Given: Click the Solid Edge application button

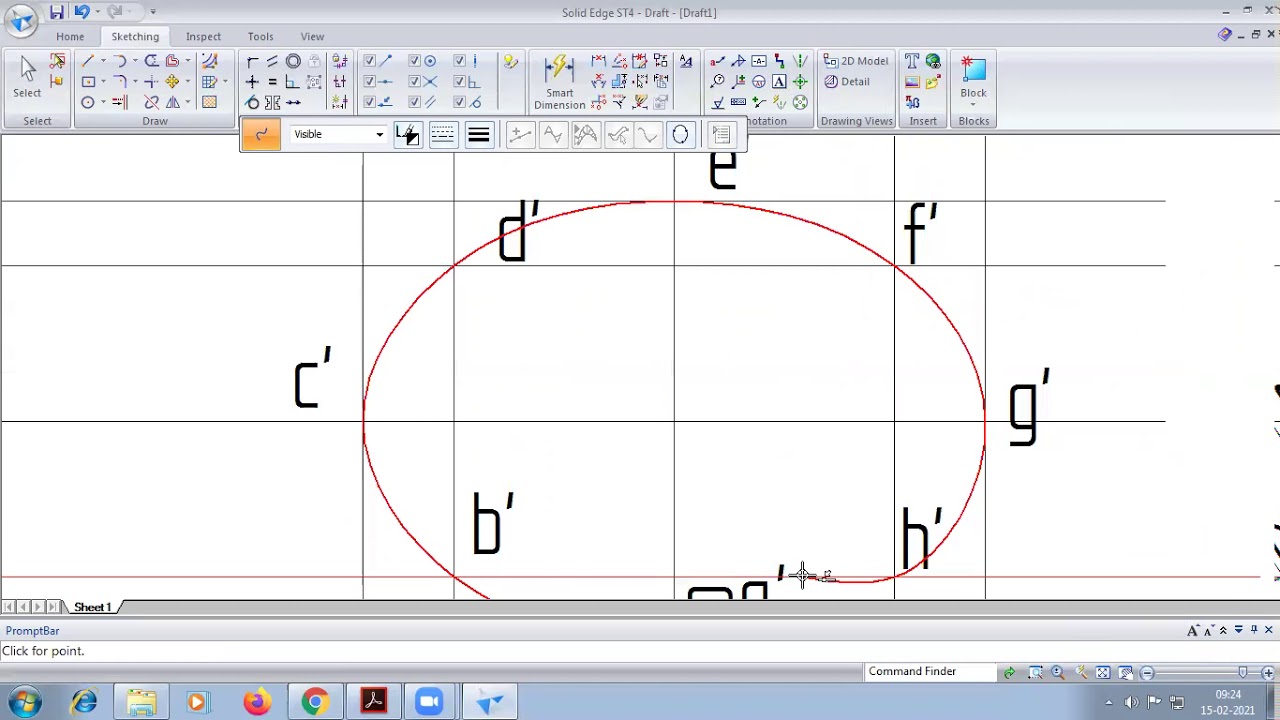Looking at the screenshot, I should click(x=21, y=19).
